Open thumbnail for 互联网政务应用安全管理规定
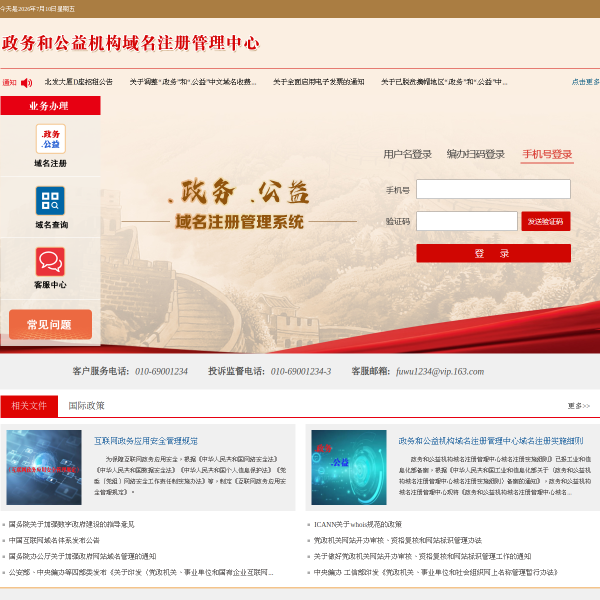 (x=44, y=467)
